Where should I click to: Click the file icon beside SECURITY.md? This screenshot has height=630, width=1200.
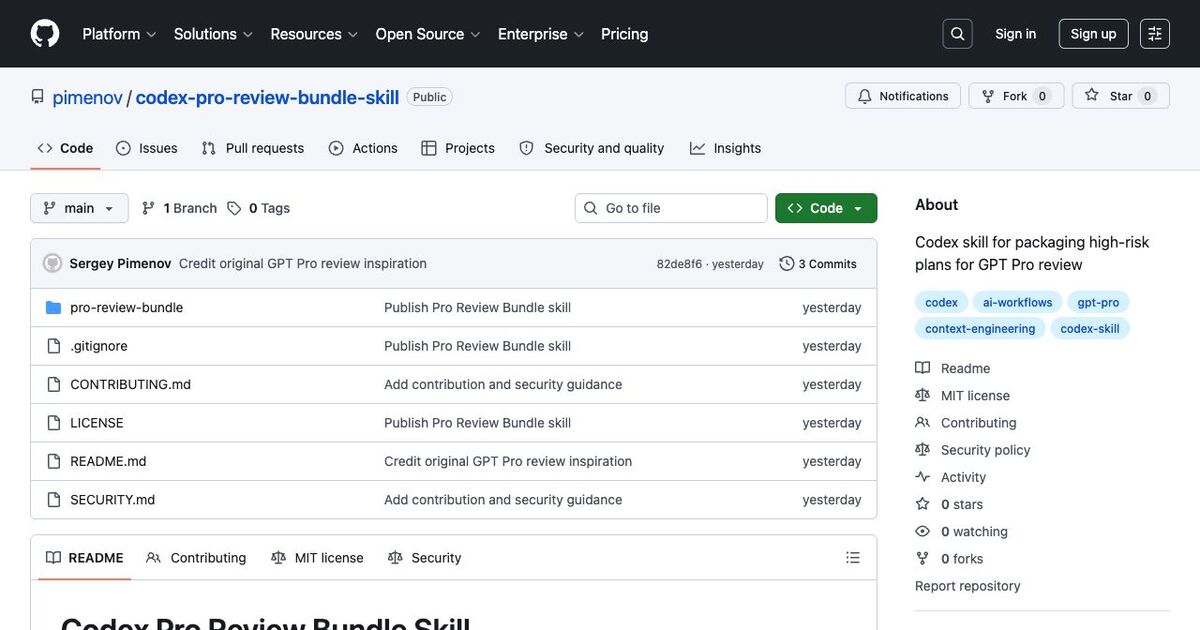pyautogui.click(x=54, y=500)
